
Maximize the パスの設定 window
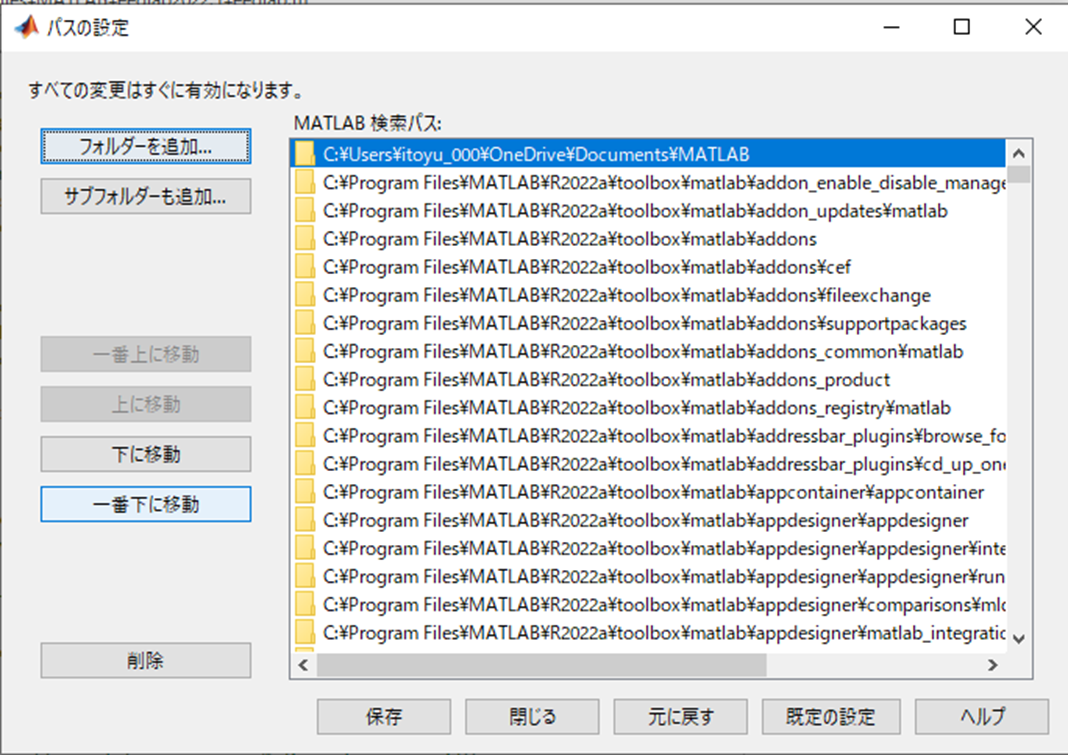tap(962, 27)
